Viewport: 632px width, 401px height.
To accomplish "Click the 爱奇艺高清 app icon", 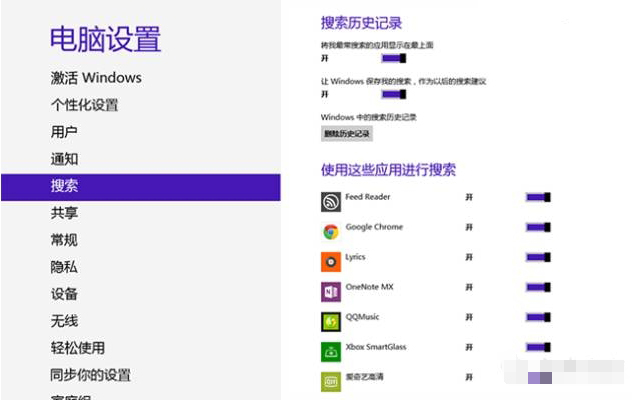I will point(331,382).
